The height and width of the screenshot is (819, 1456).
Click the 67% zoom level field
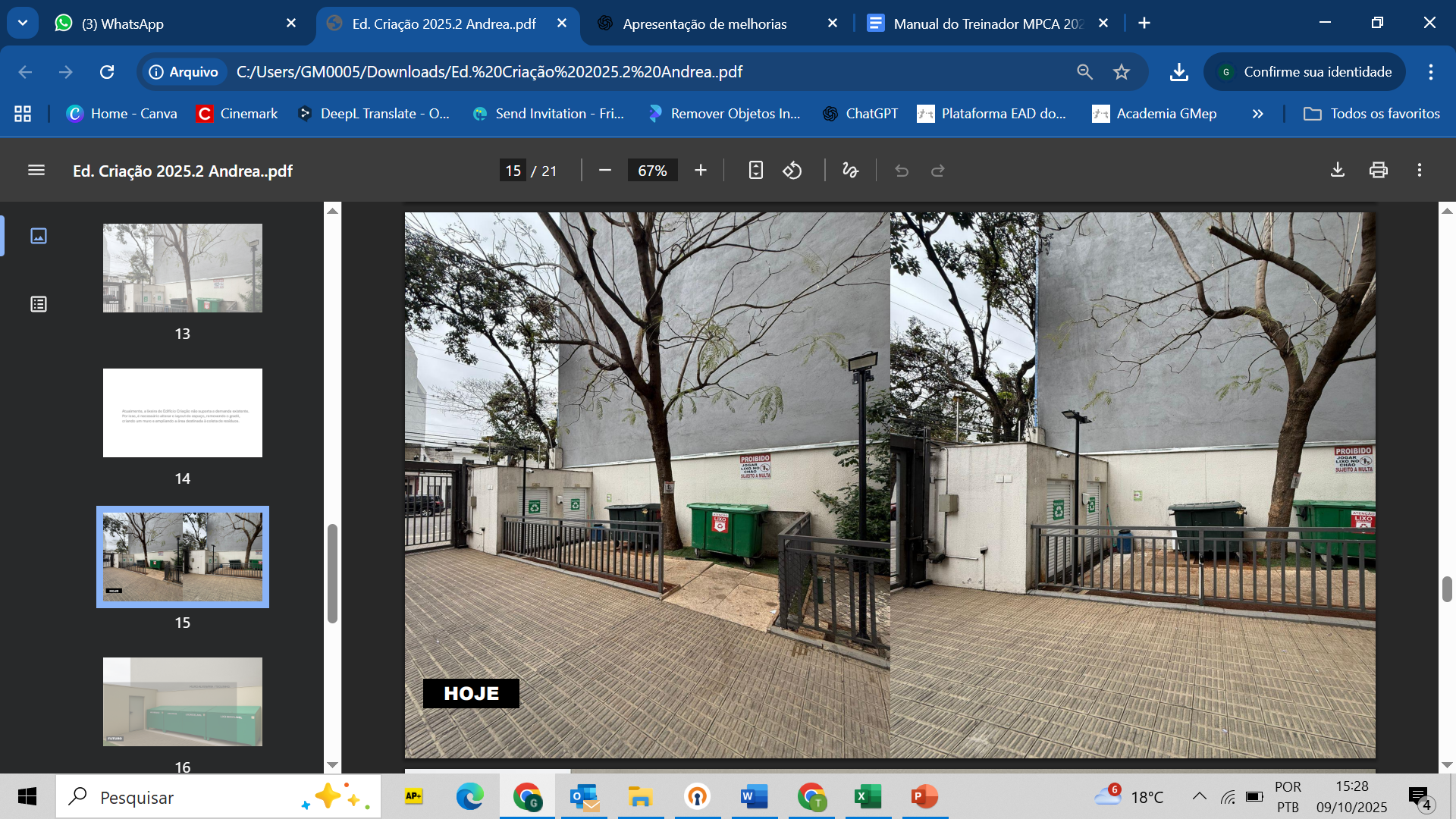[652, 171]
